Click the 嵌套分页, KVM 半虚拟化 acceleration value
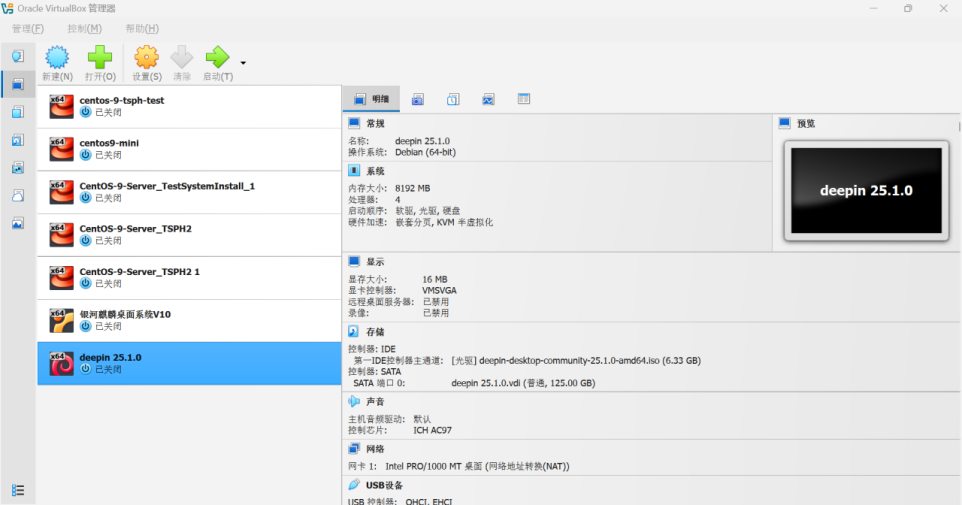This screenshot has width=962, height=505. tap(444, 222)
